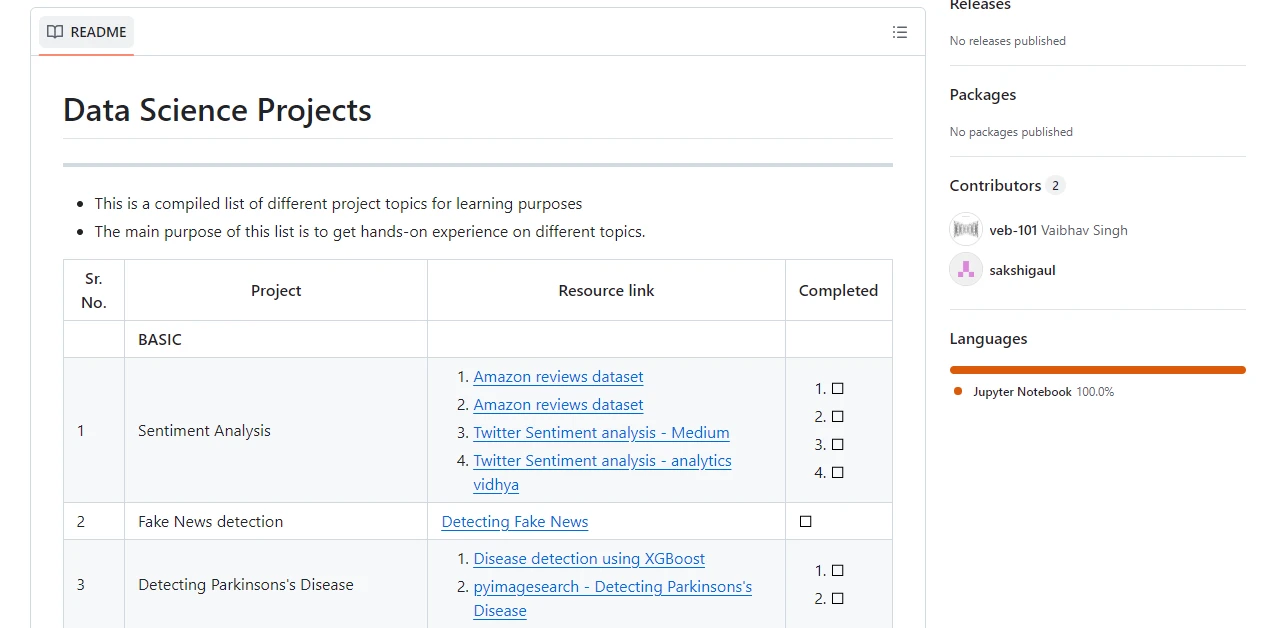Screen dimensions: 1279x628
Task: Open Disease detection using XGBoost link
Action: [589, 559]
